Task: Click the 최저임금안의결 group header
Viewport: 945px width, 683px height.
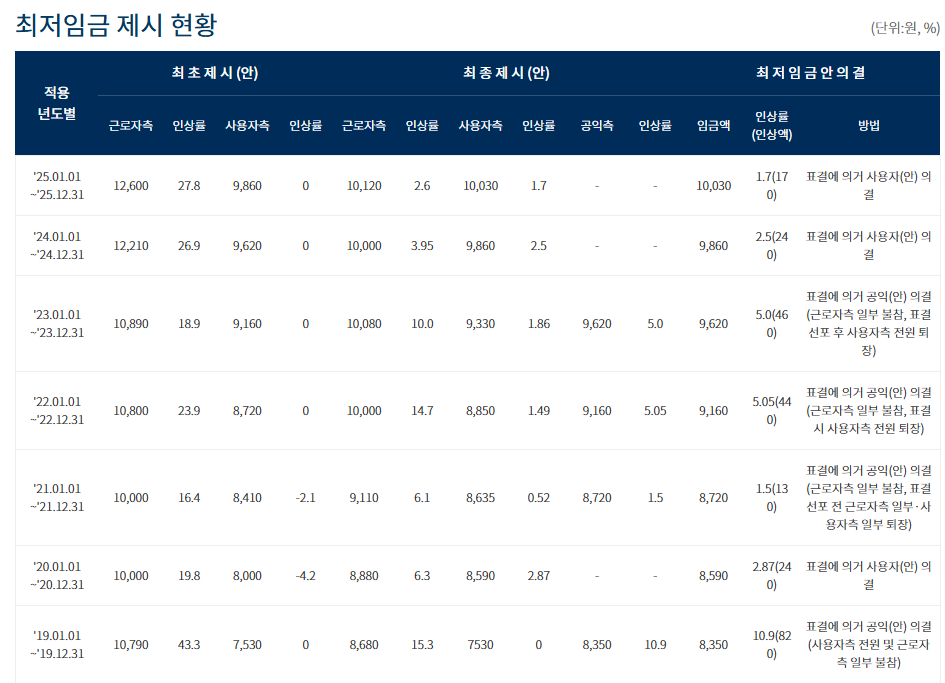Action: click(811, 73)
